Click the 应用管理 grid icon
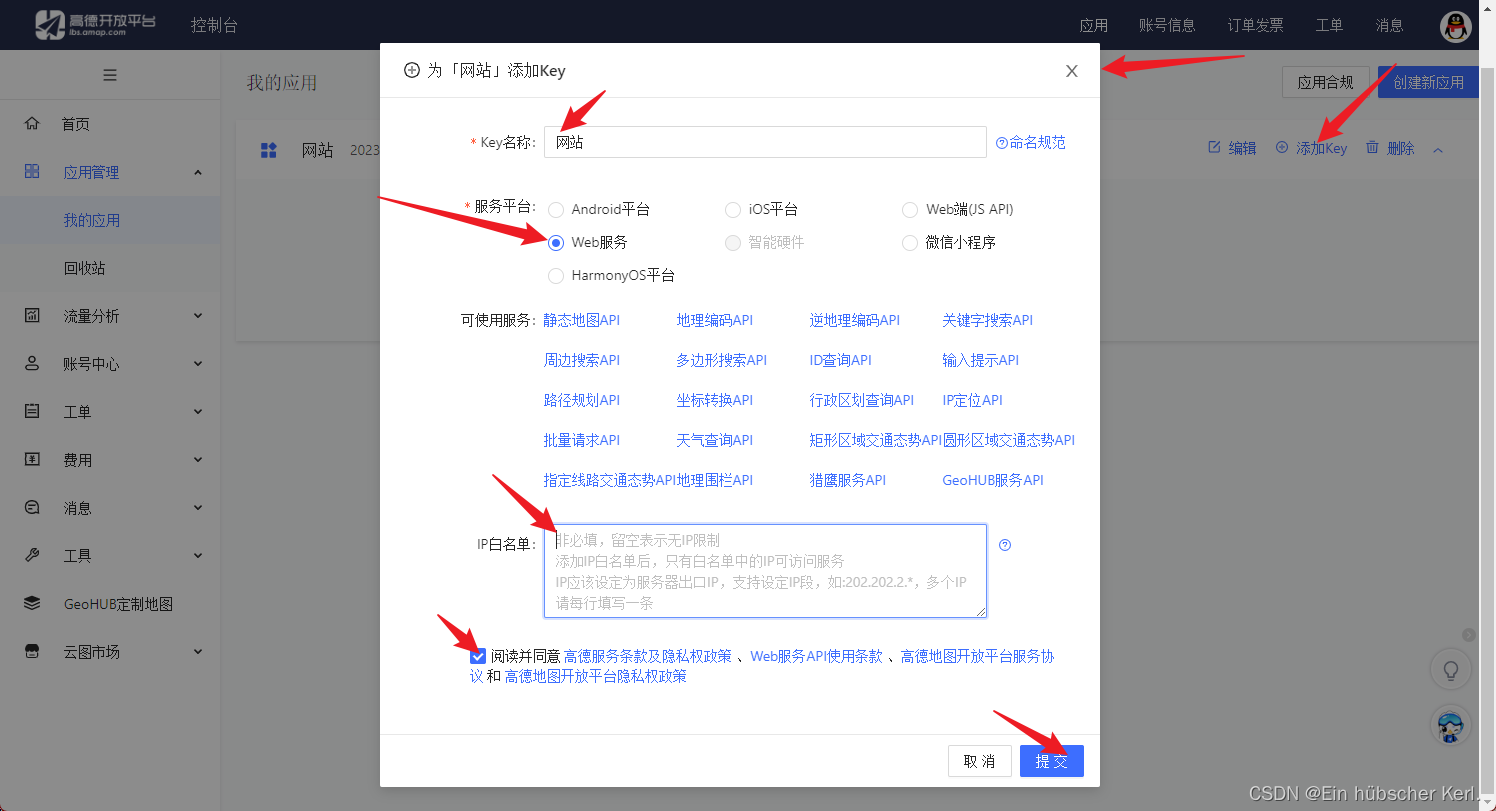Screen dimensions: 1496x811 point(32,172)
